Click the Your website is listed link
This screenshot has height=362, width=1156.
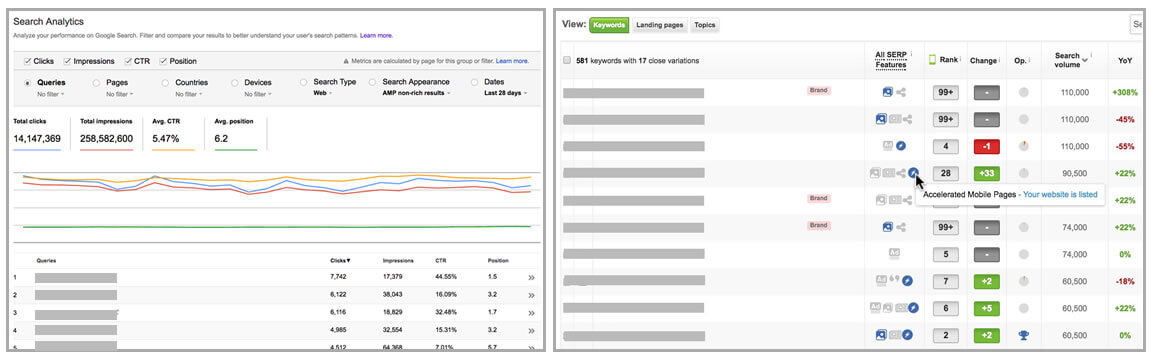(1059, 195)
